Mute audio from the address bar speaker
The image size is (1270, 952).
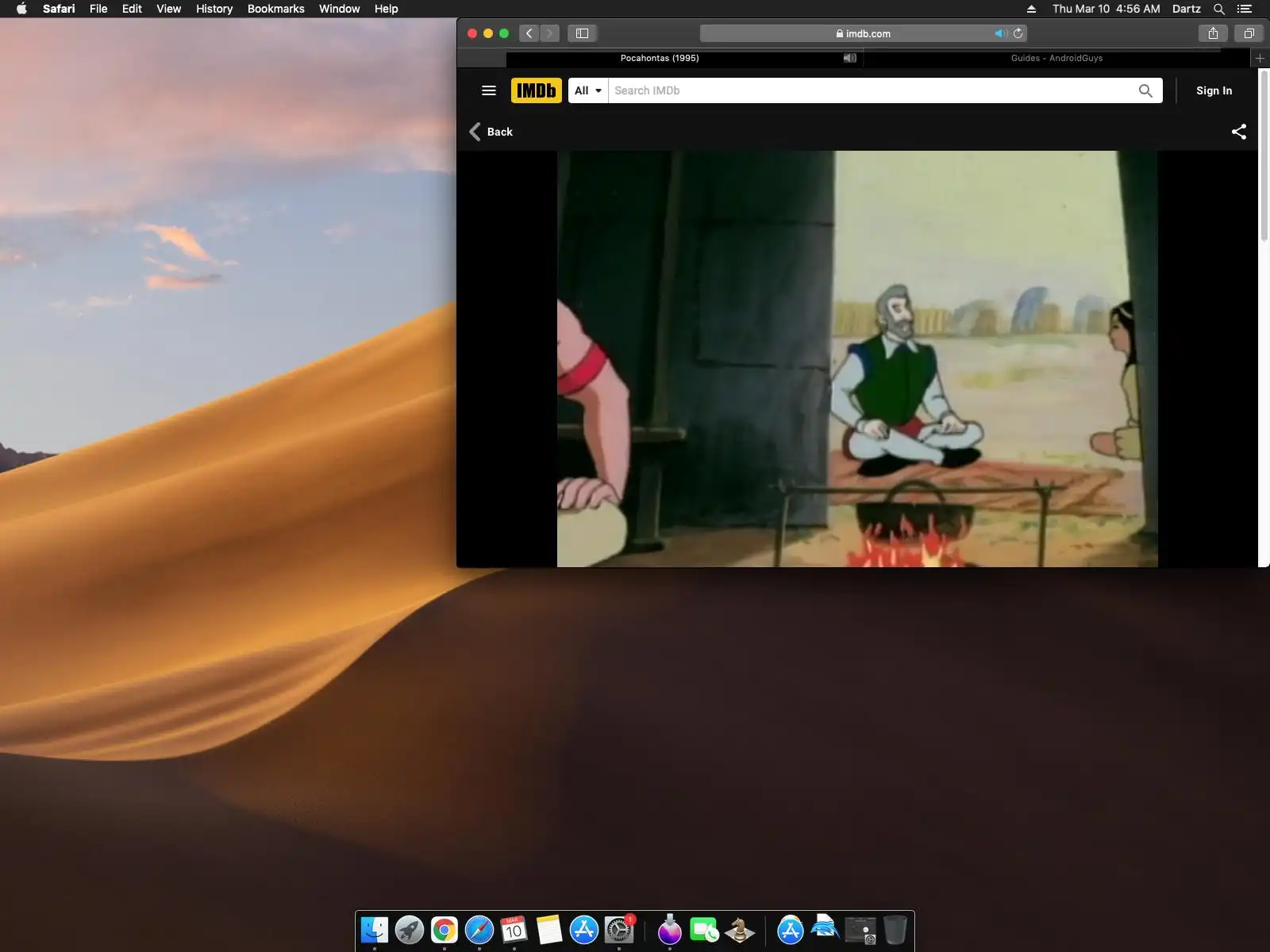[1001, 33]
